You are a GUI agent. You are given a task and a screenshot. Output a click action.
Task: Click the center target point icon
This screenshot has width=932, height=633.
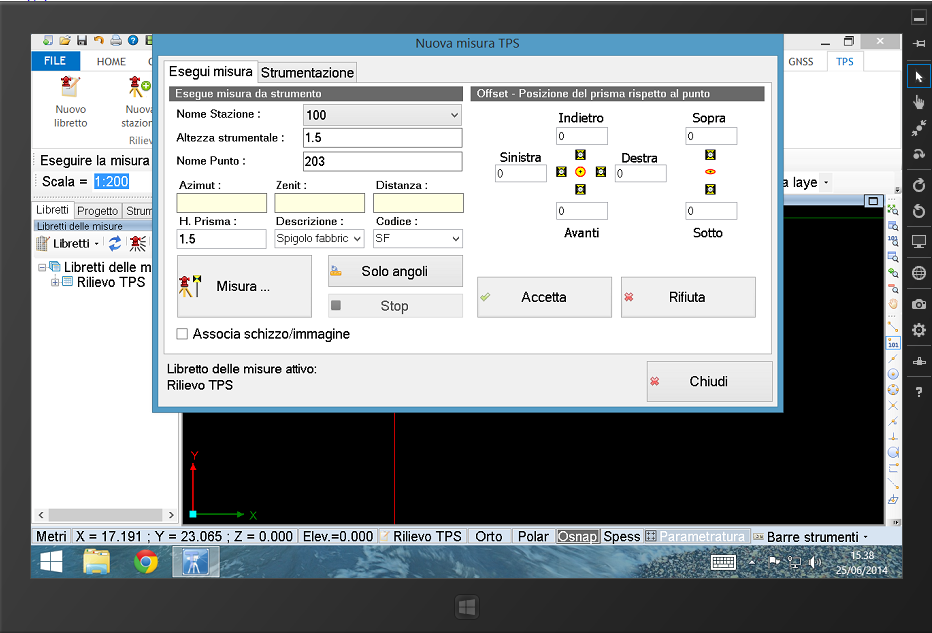point(581,172)
